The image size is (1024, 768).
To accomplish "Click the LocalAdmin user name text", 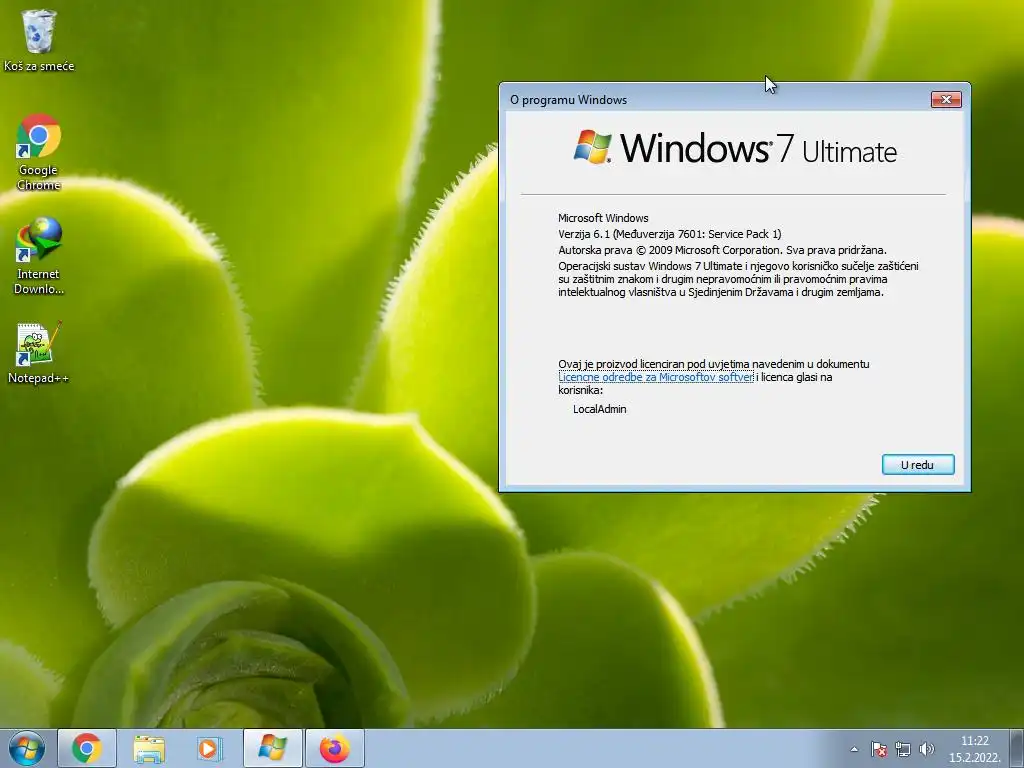I will (600, 409).
